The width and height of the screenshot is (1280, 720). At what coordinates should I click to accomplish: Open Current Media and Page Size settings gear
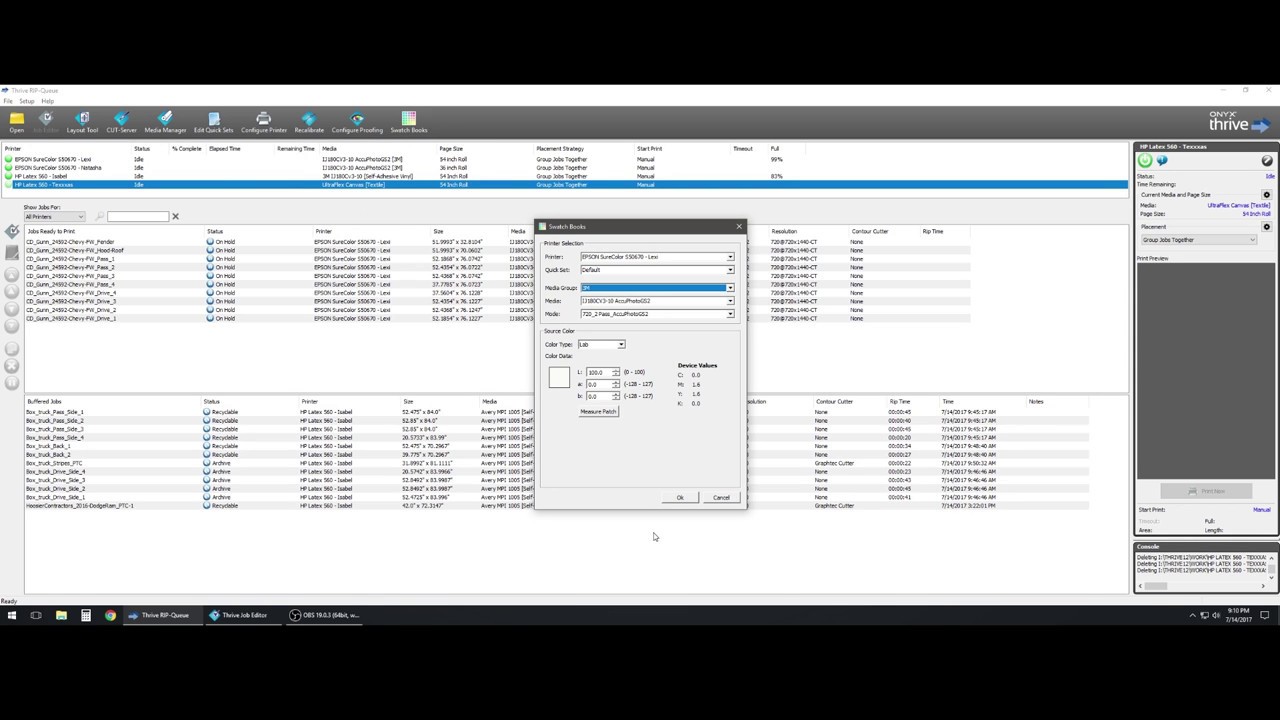1267,195
